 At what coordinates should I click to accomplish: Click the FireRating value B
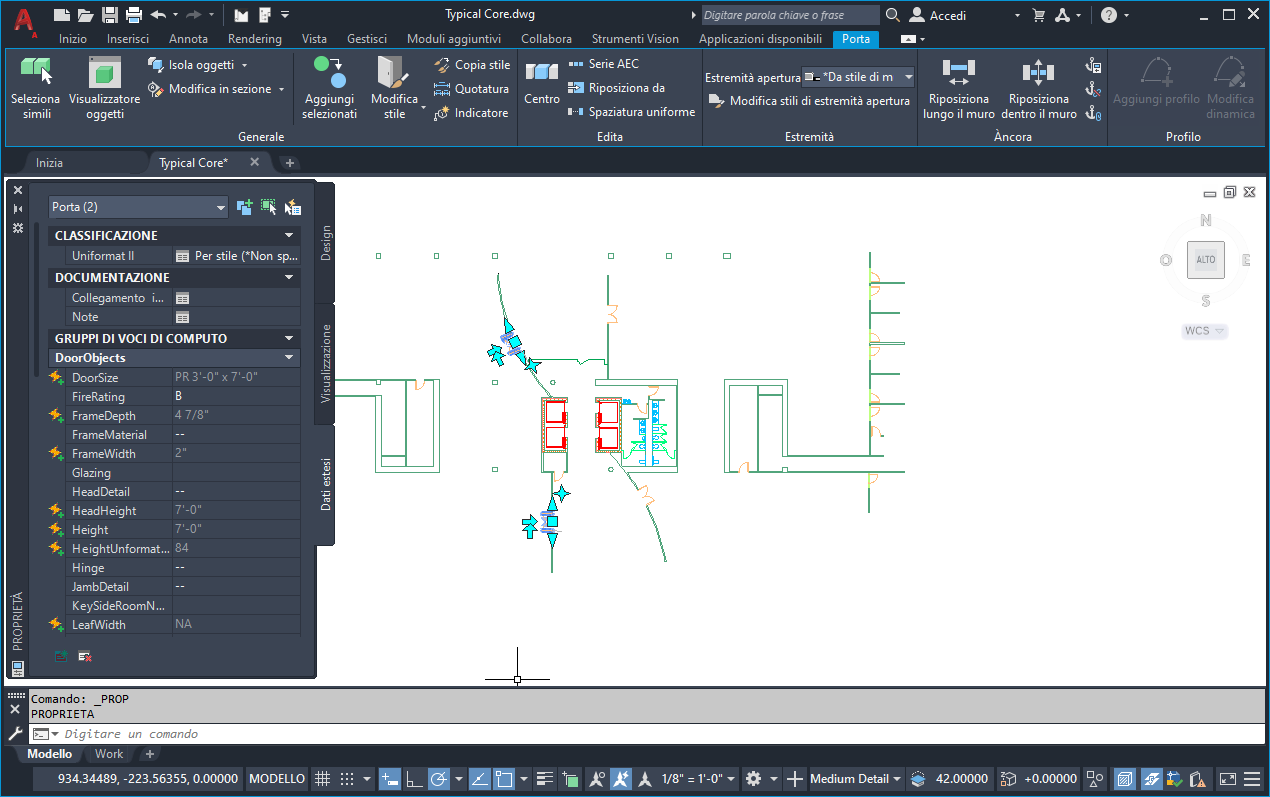click(236, 397)
